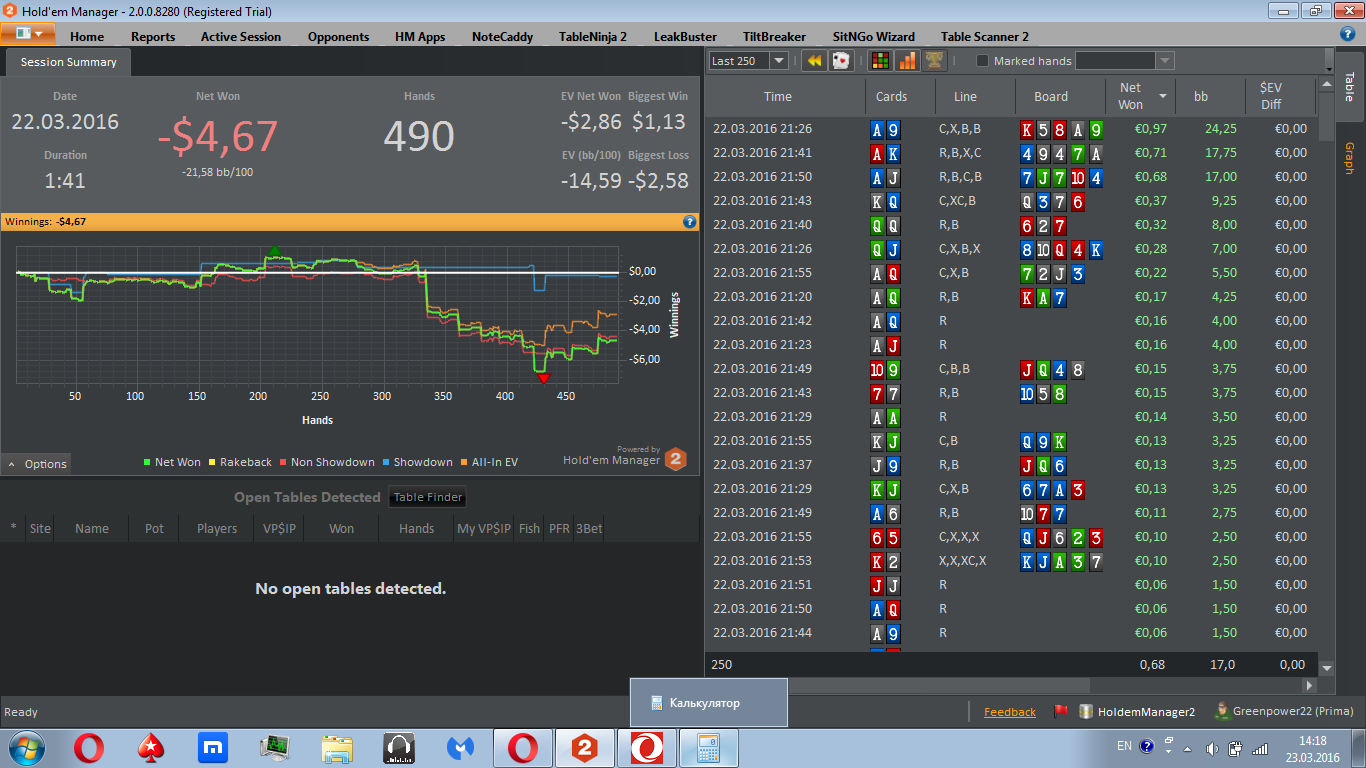Screen dimensions: 1366x768
Task: Click the red flag icon in status bar
Action: click(x=1061, y=712)
